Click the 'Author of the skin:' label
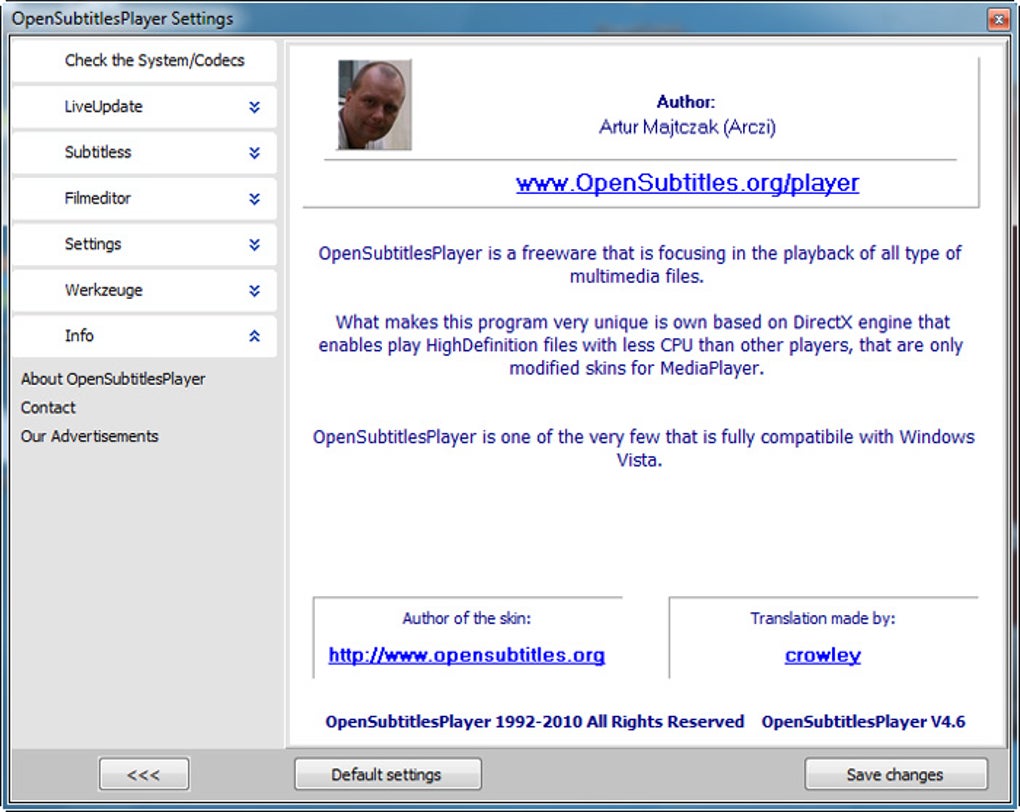 coord(466,618)
